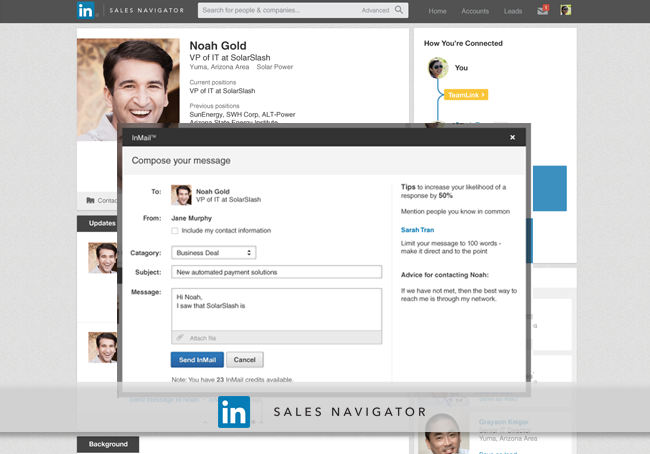This screenshot has height=454, width=650.
Task: Go to the Home tab
Action: coord(437,11)
